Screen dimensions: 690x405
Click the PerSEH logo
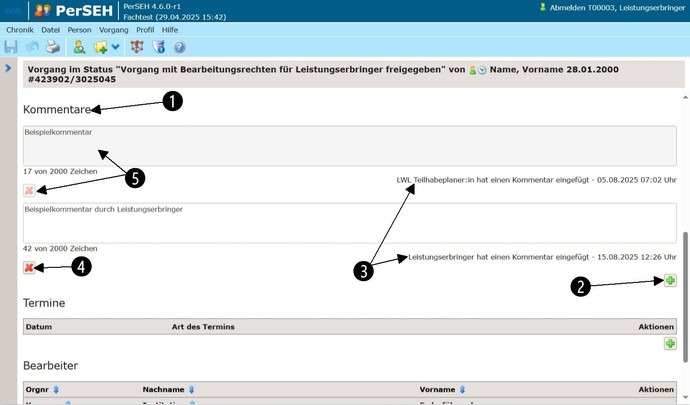[x=73, y=11]
